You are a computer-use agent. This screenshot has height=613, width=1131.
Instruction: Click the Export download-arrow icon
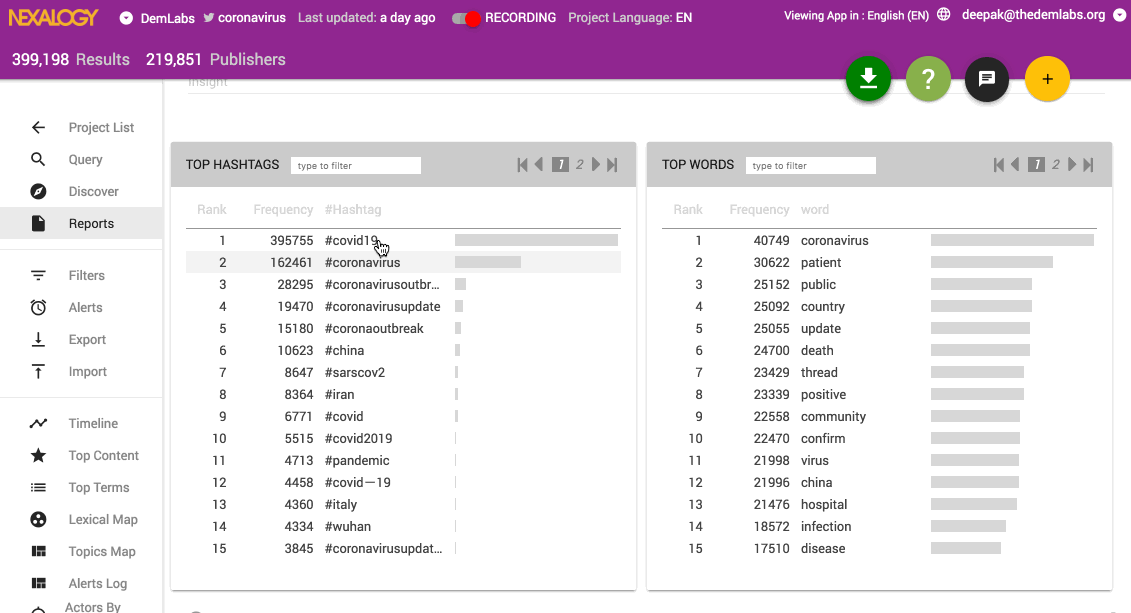click(x=38, y=339)
